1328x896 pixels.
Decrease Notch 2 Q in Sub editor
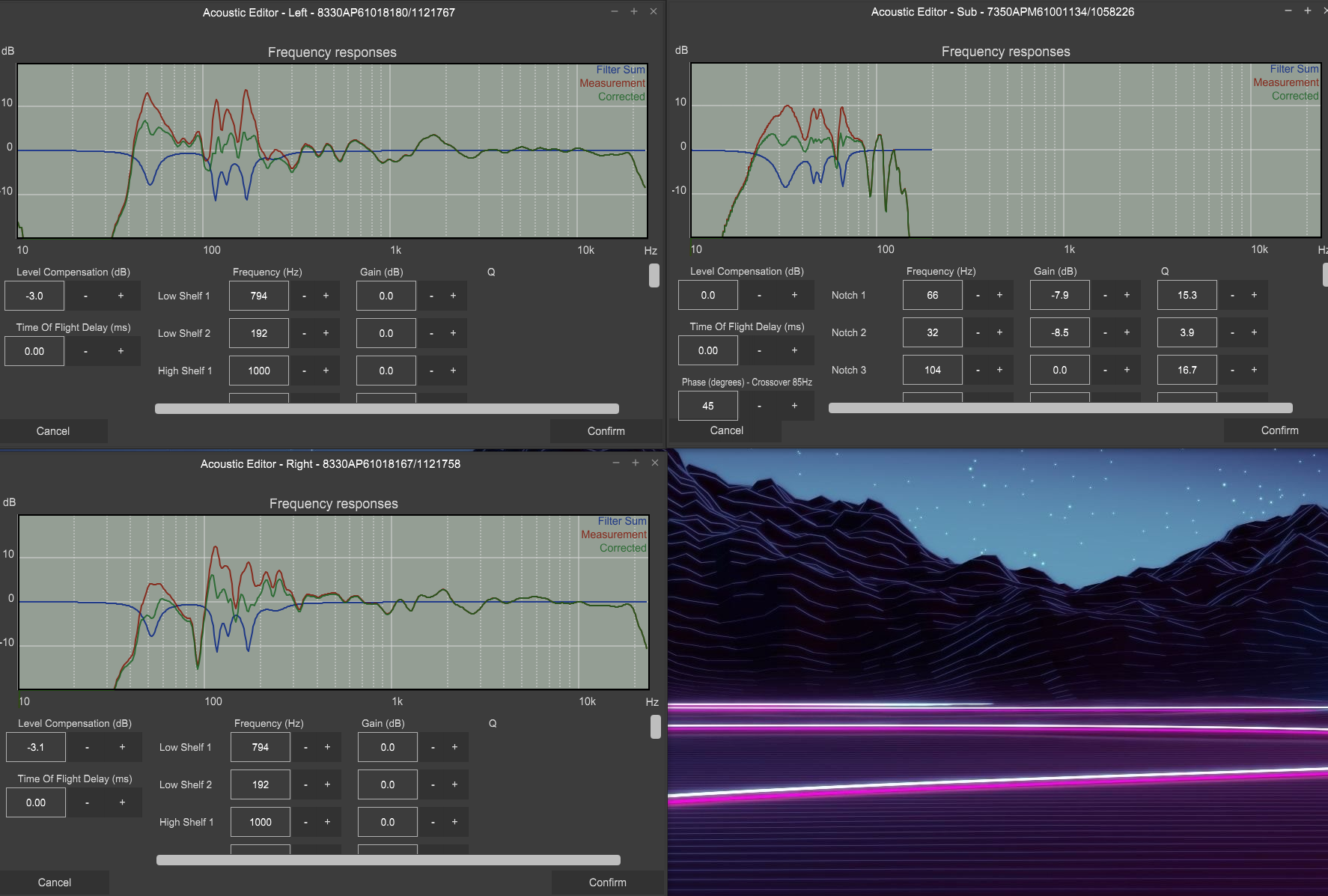pos(1232,332)
